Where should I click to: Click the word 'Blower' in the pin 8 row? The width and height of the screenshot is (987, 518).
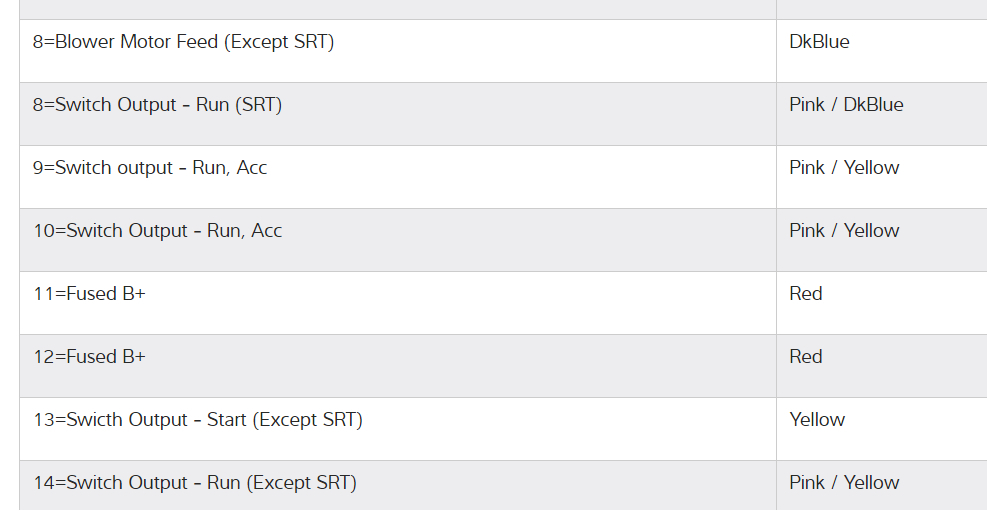(x=85, y=42)
